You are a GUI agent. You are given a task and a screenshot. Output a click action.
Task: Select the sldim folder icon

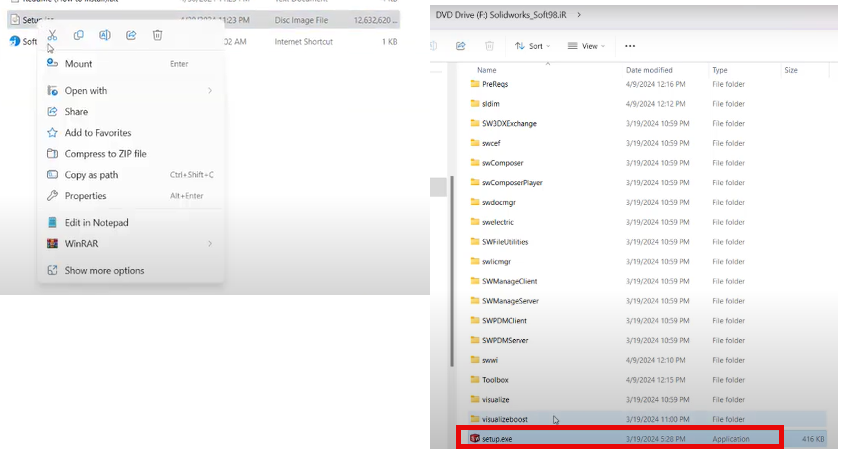(x=475, y=103)
